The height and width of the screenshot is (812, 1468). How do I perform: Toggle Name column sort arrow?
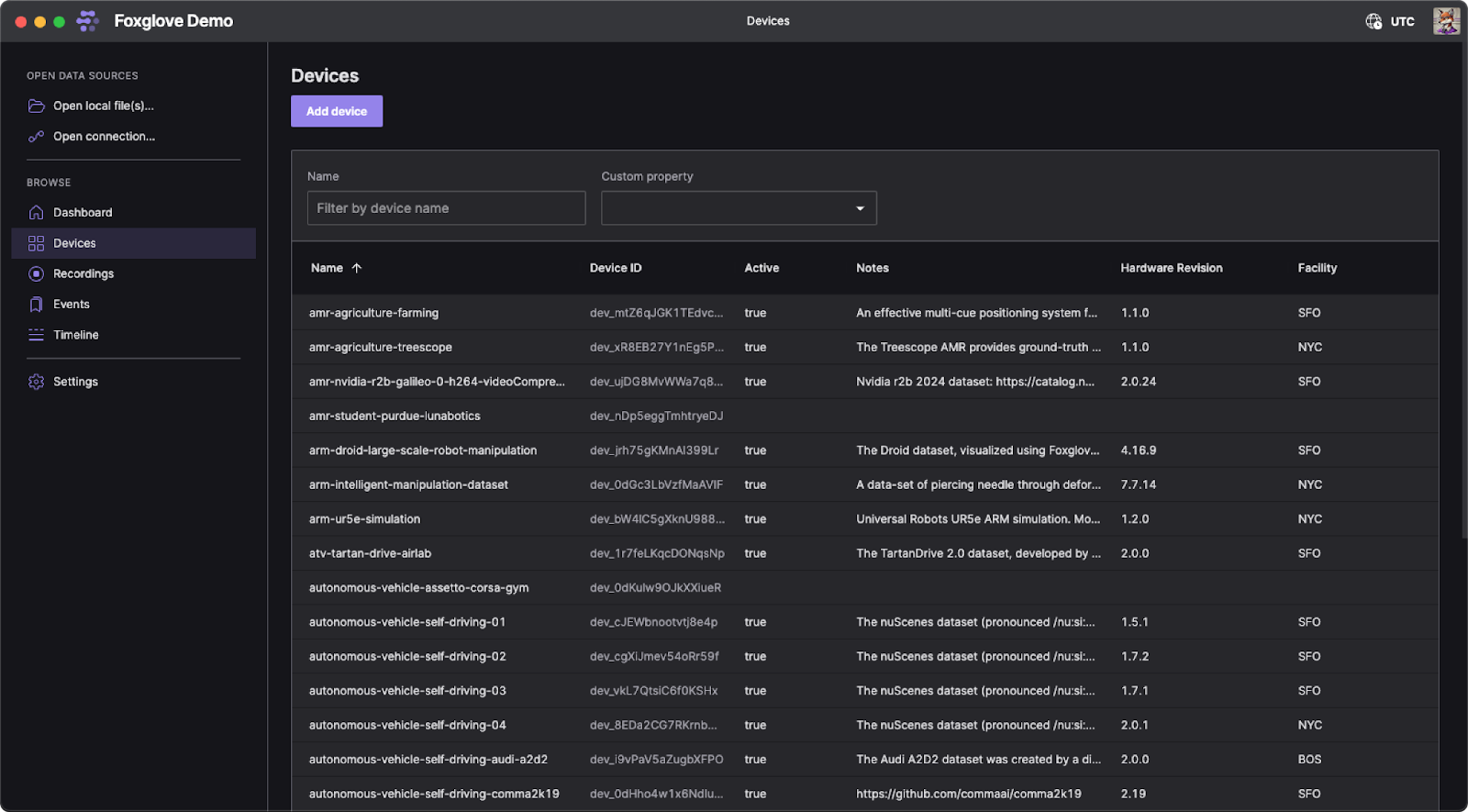357,268
